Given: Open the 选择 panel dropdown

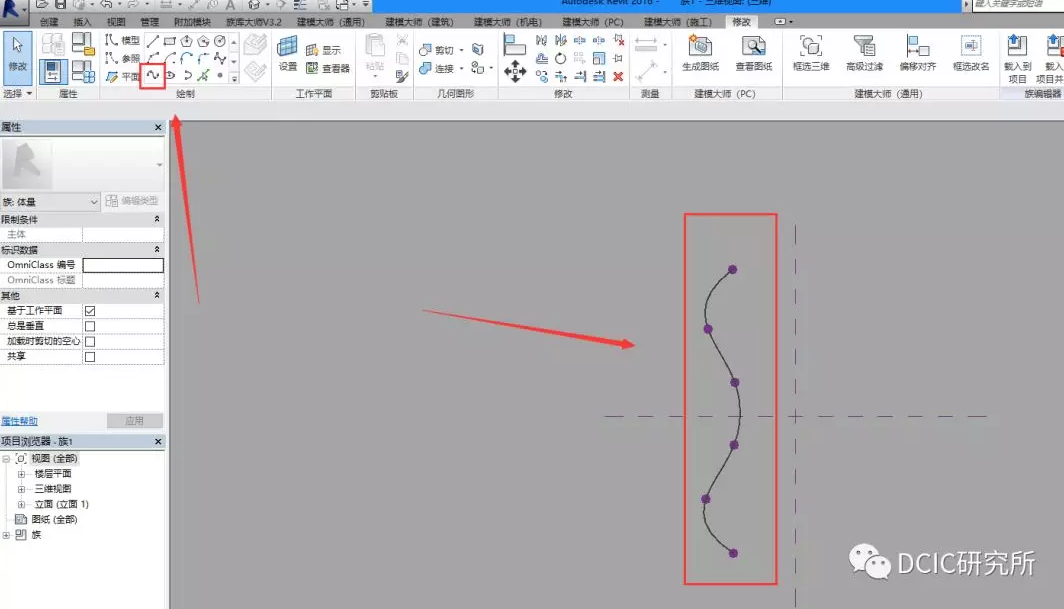Looking at the screenshot, I should coord(18,93).
